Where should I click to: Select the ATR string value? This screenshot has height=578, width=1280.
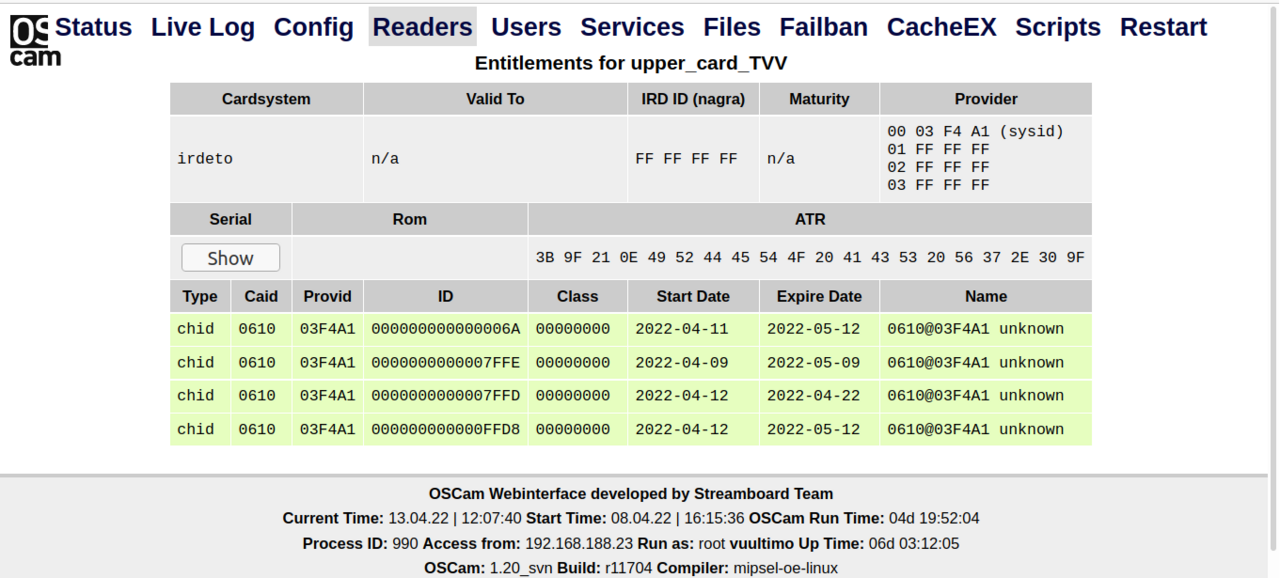(810, 257)
